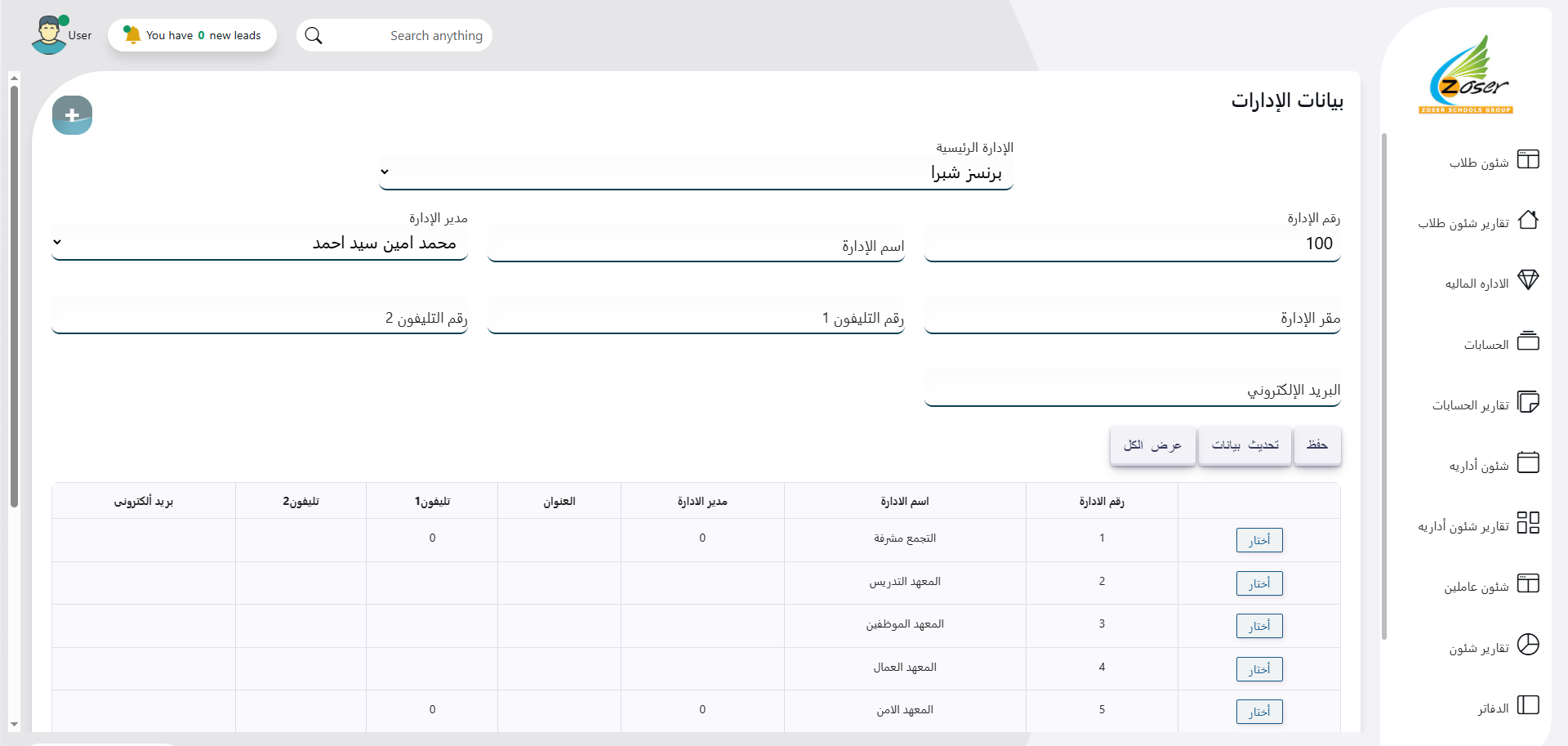Click the notification bell icon
1568x746 pixels.
131,34
